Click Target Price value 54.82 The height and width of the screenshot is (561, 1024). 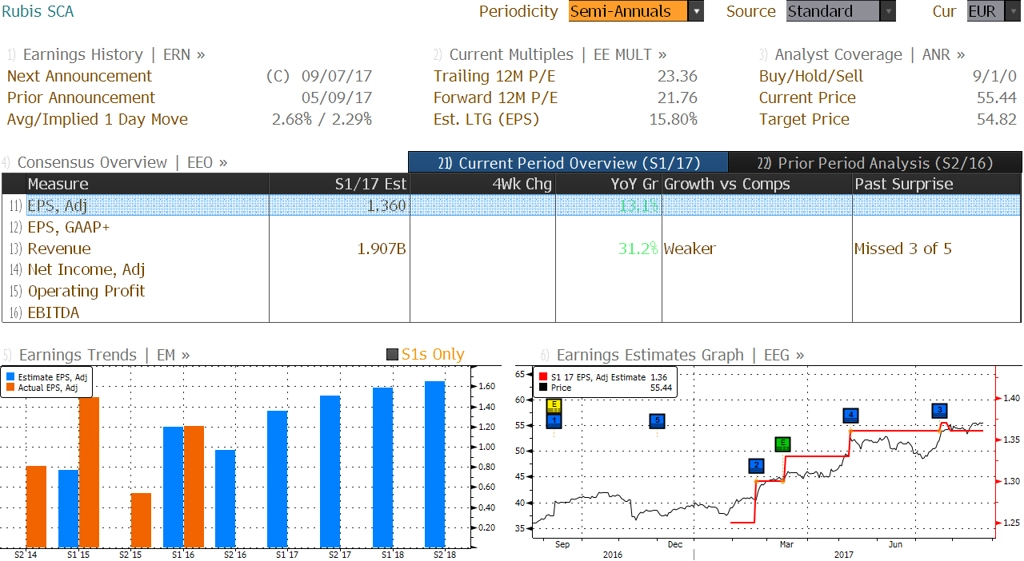click(x=997, y=119)
